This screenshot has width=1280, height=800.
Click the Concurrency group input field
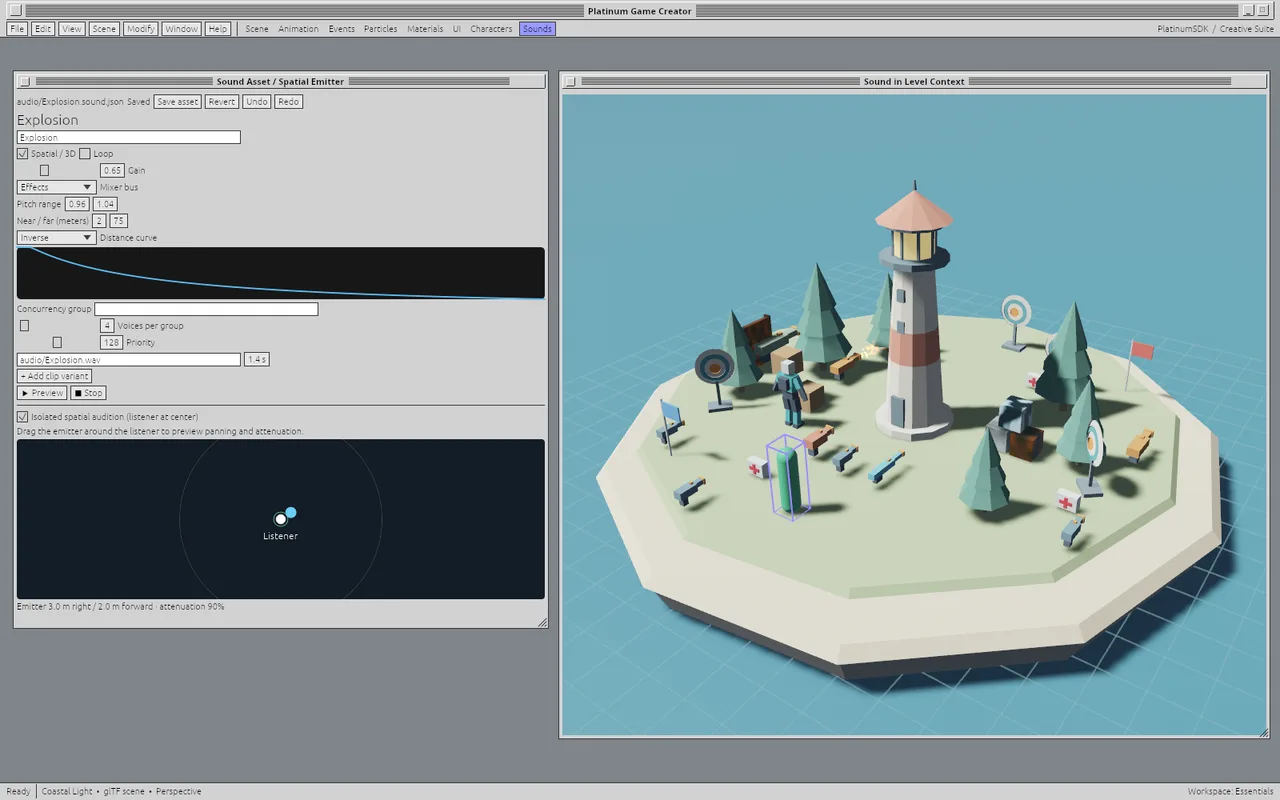pos(206,309)
